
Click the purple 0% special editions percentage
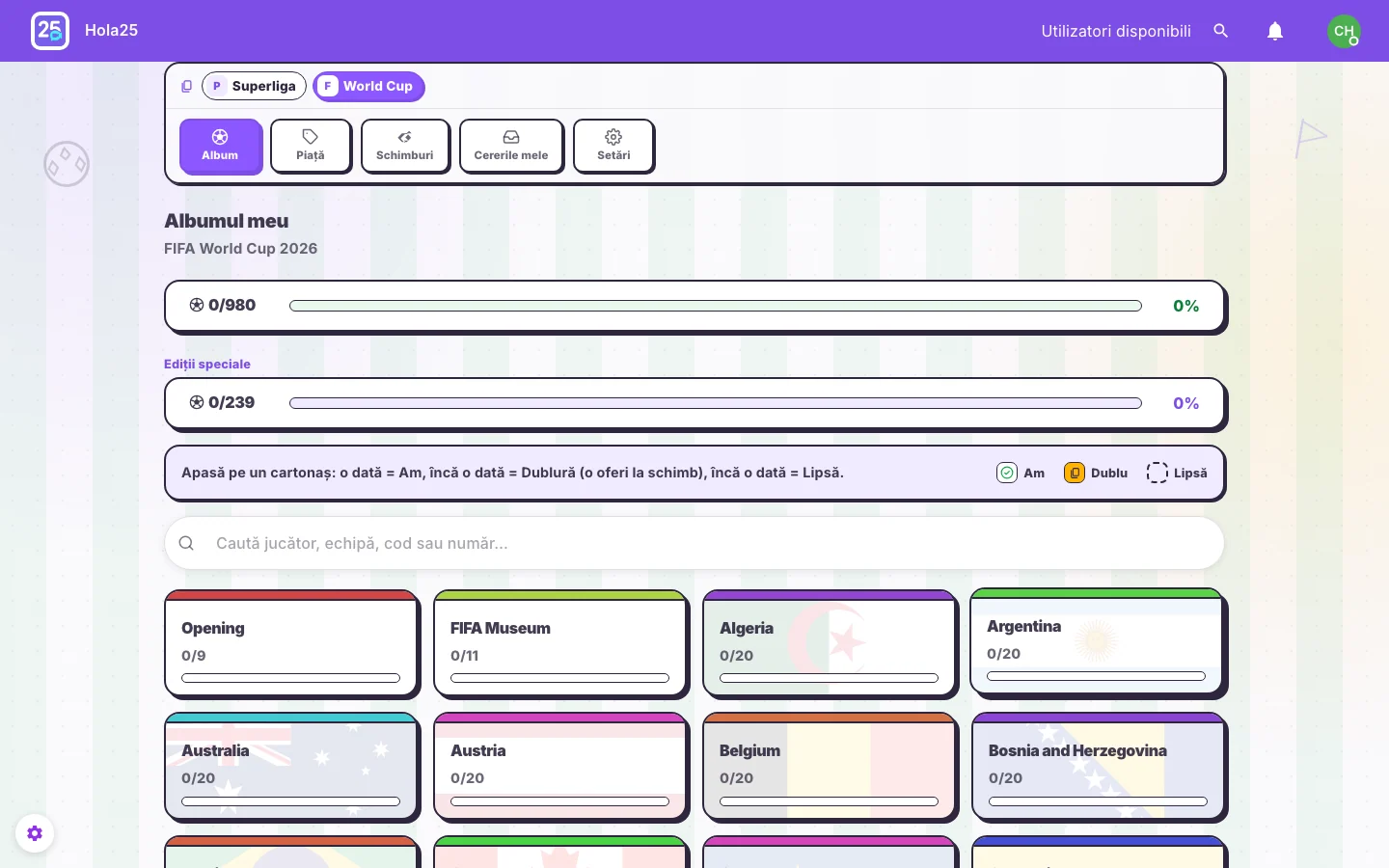click(x=1185, y=403)
